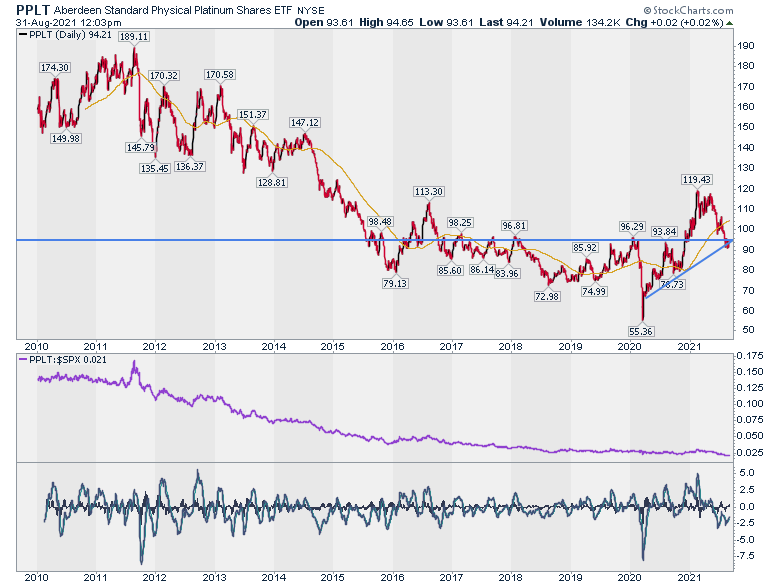Click the green up-arrow change indicator

tap(729, 23)
